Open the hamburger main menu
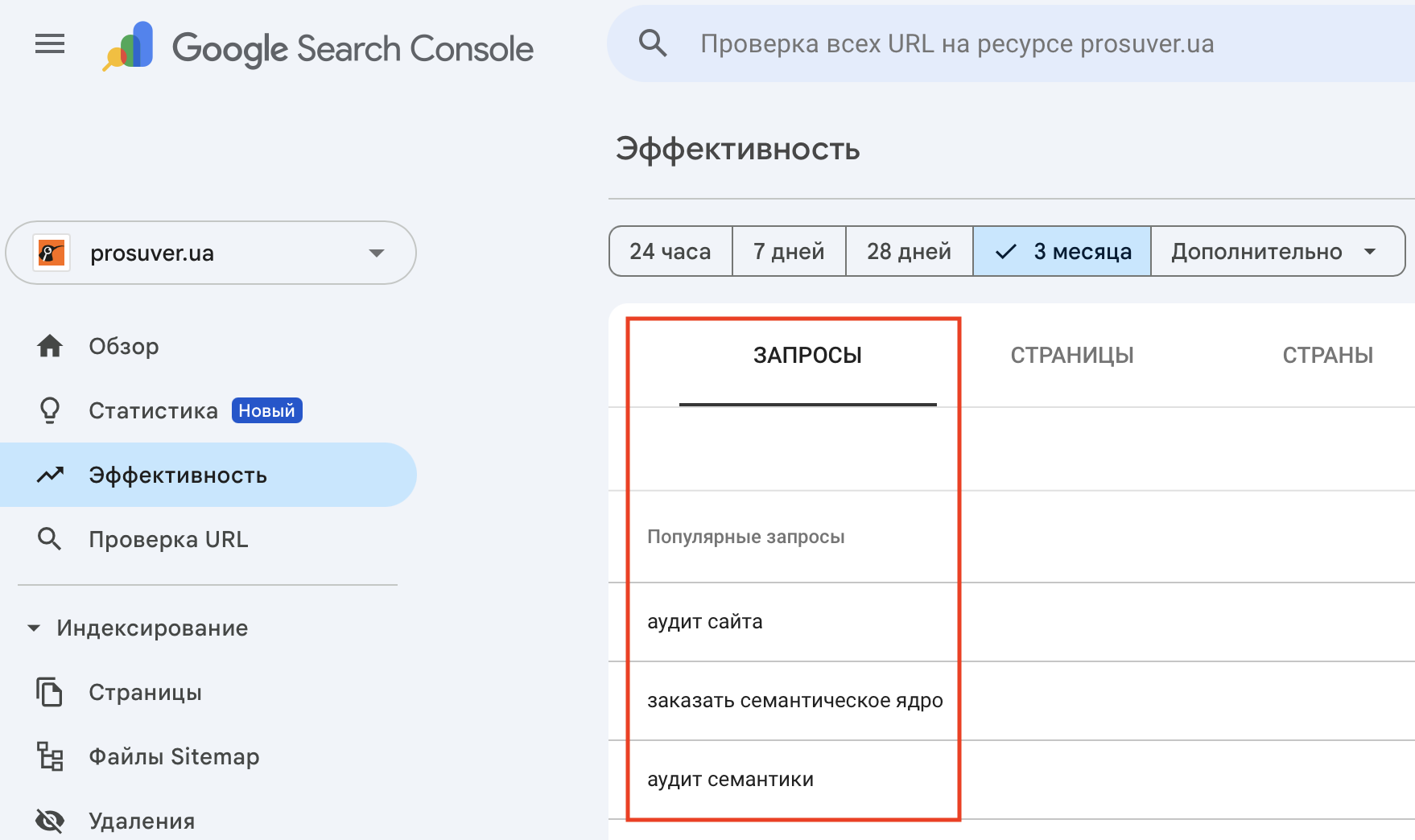 pos(50,44)
